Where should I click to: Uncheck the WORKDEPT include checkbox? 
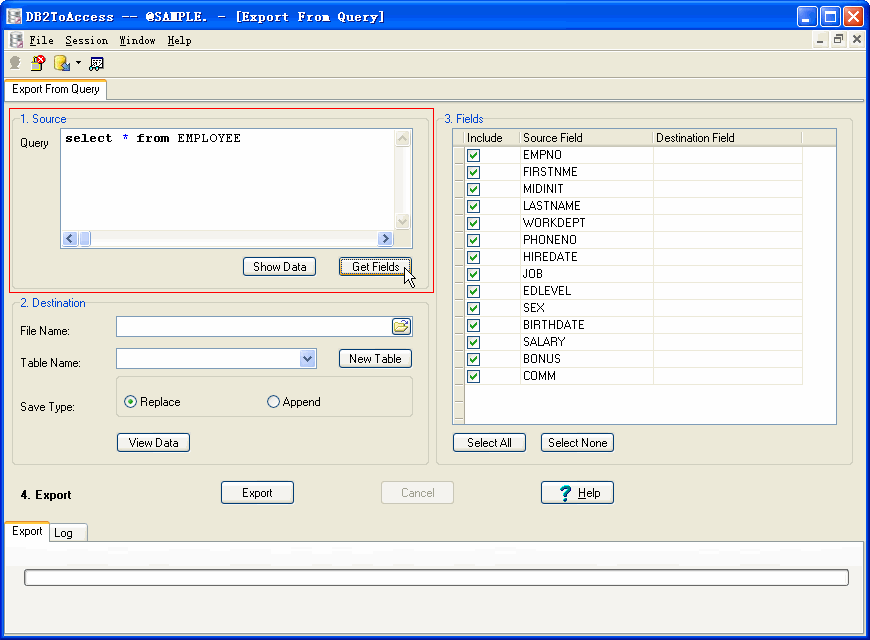click(473, 223)
